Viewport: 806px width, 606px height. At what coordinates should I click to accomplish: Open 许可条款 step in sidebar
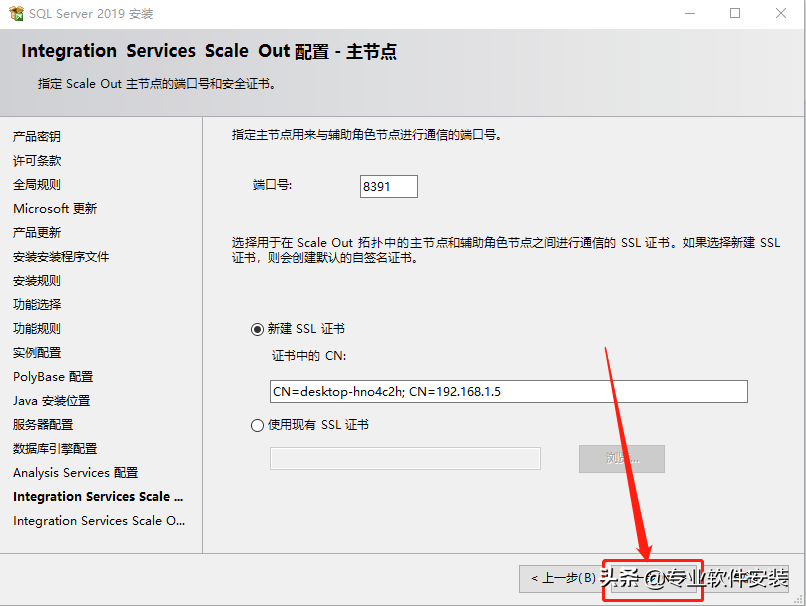click(x=36, y=161)
